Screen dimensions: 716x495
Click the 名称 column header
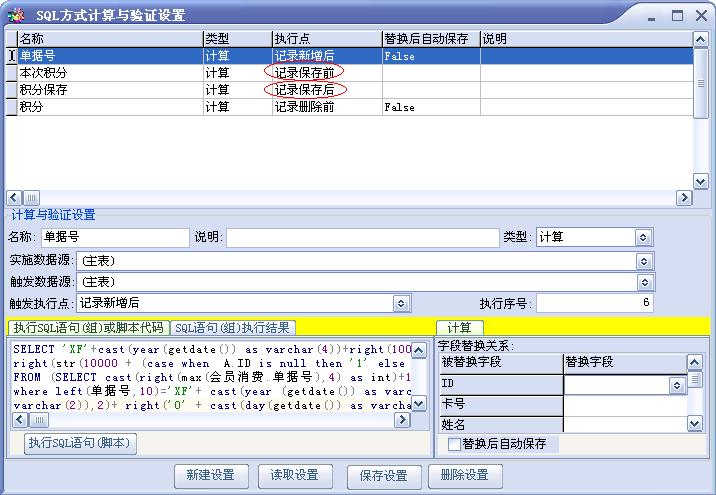pos(110,39)
